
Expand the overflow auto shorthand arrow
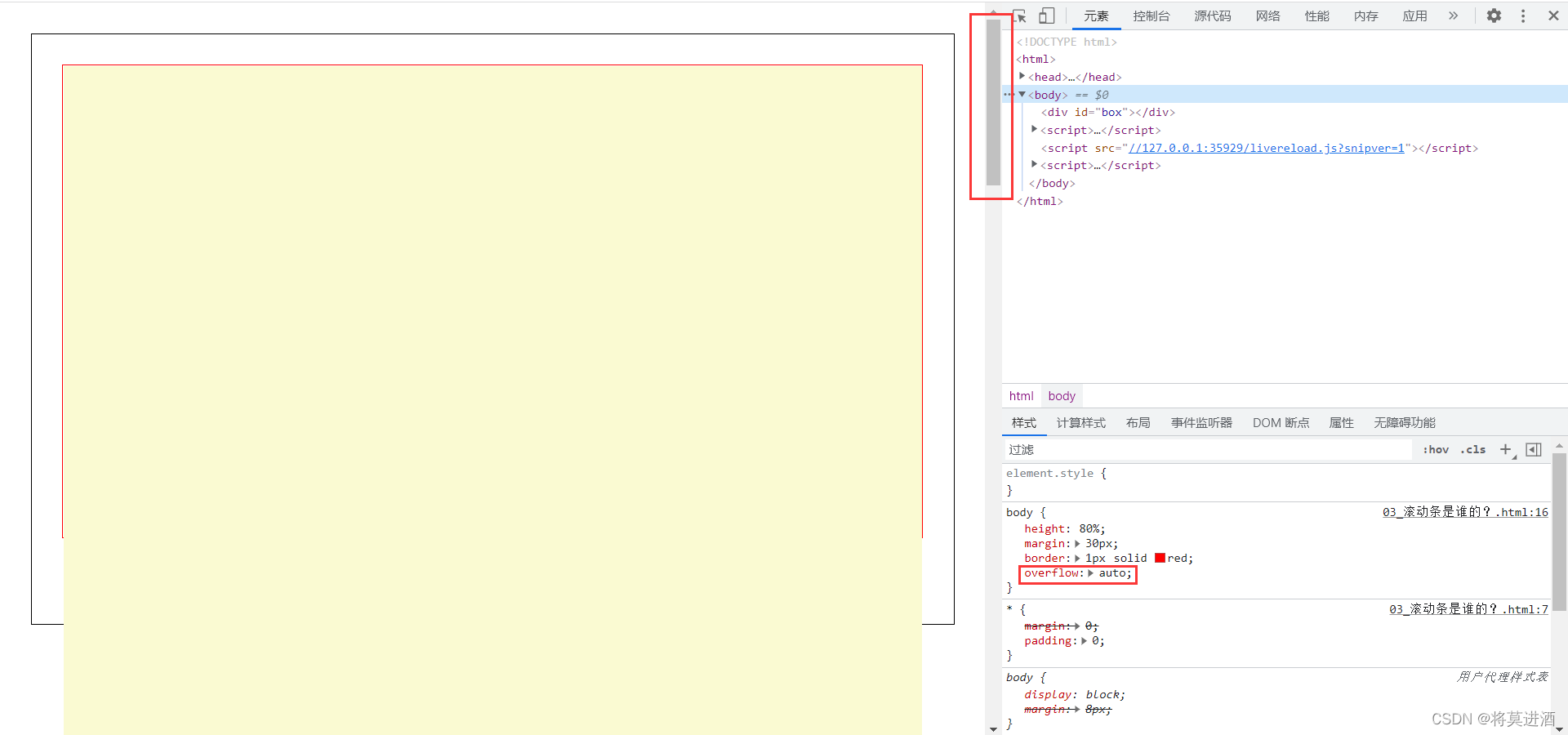[1090, 572]
